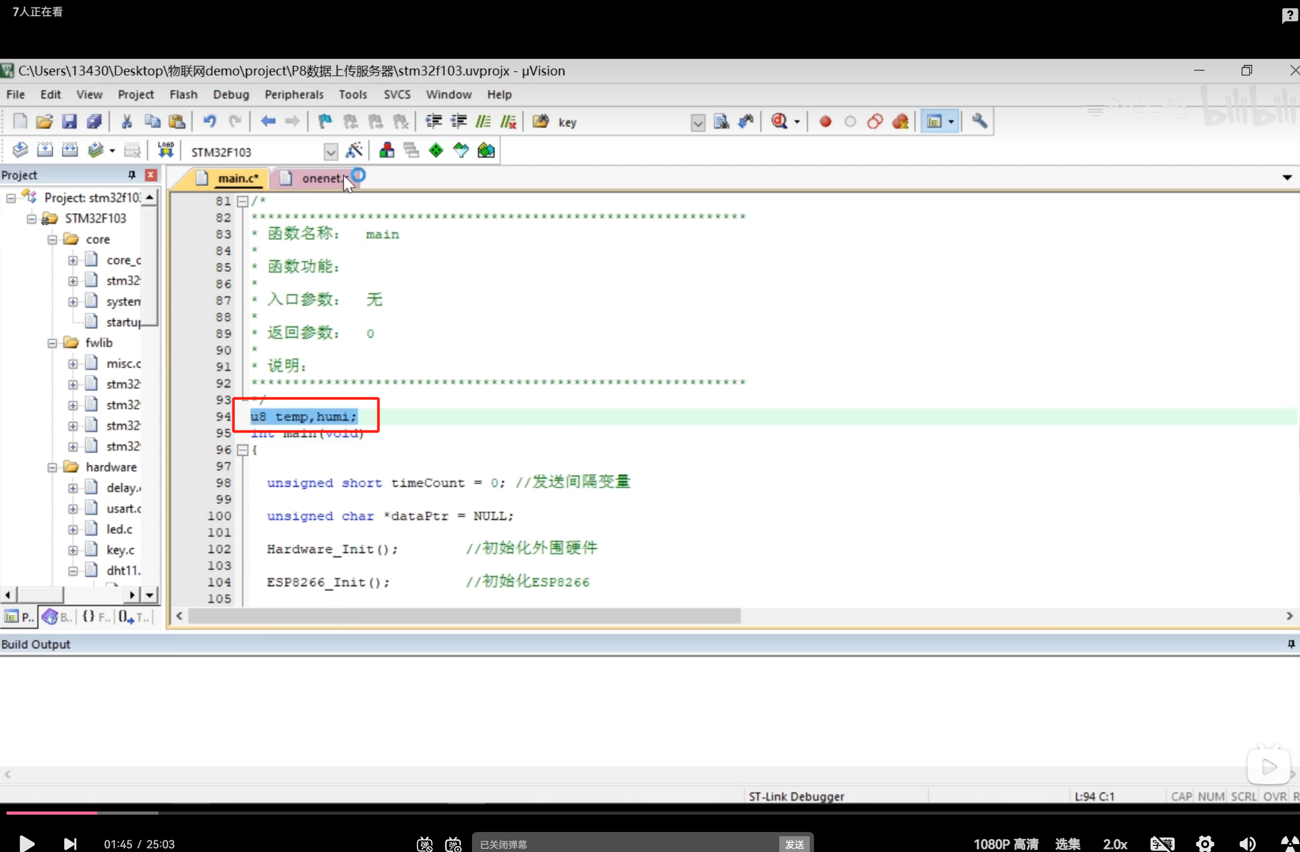Click the video volume speaker icon
Viewport: 1300px width, 852px height.
(1247, 844)
